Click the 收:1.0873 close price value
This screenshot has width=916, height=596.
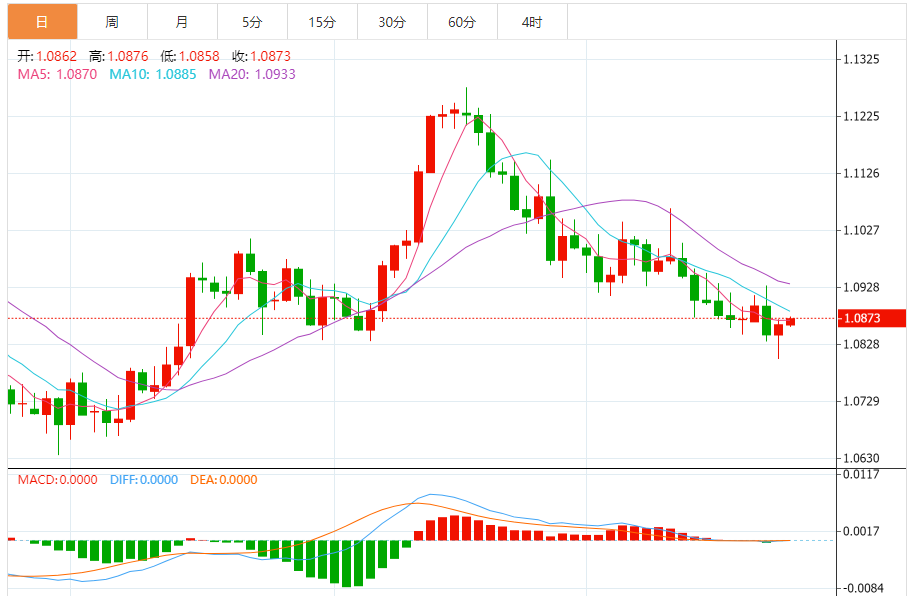coord(261,56)
